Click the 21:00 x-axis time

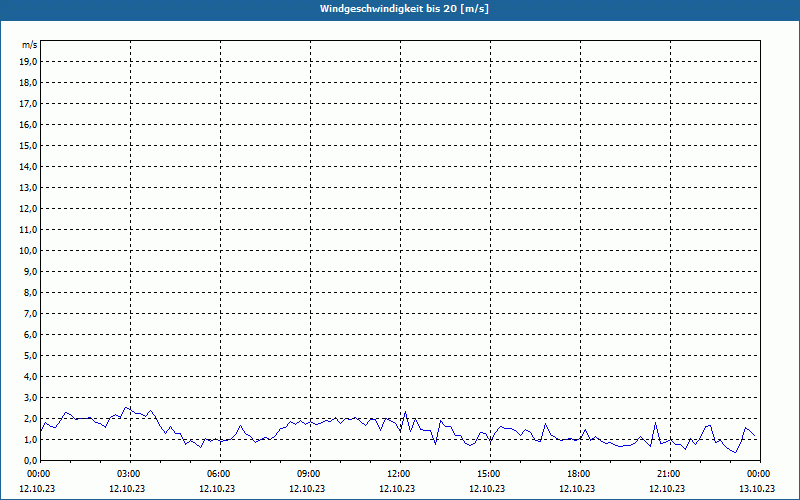tap(670, 474)
